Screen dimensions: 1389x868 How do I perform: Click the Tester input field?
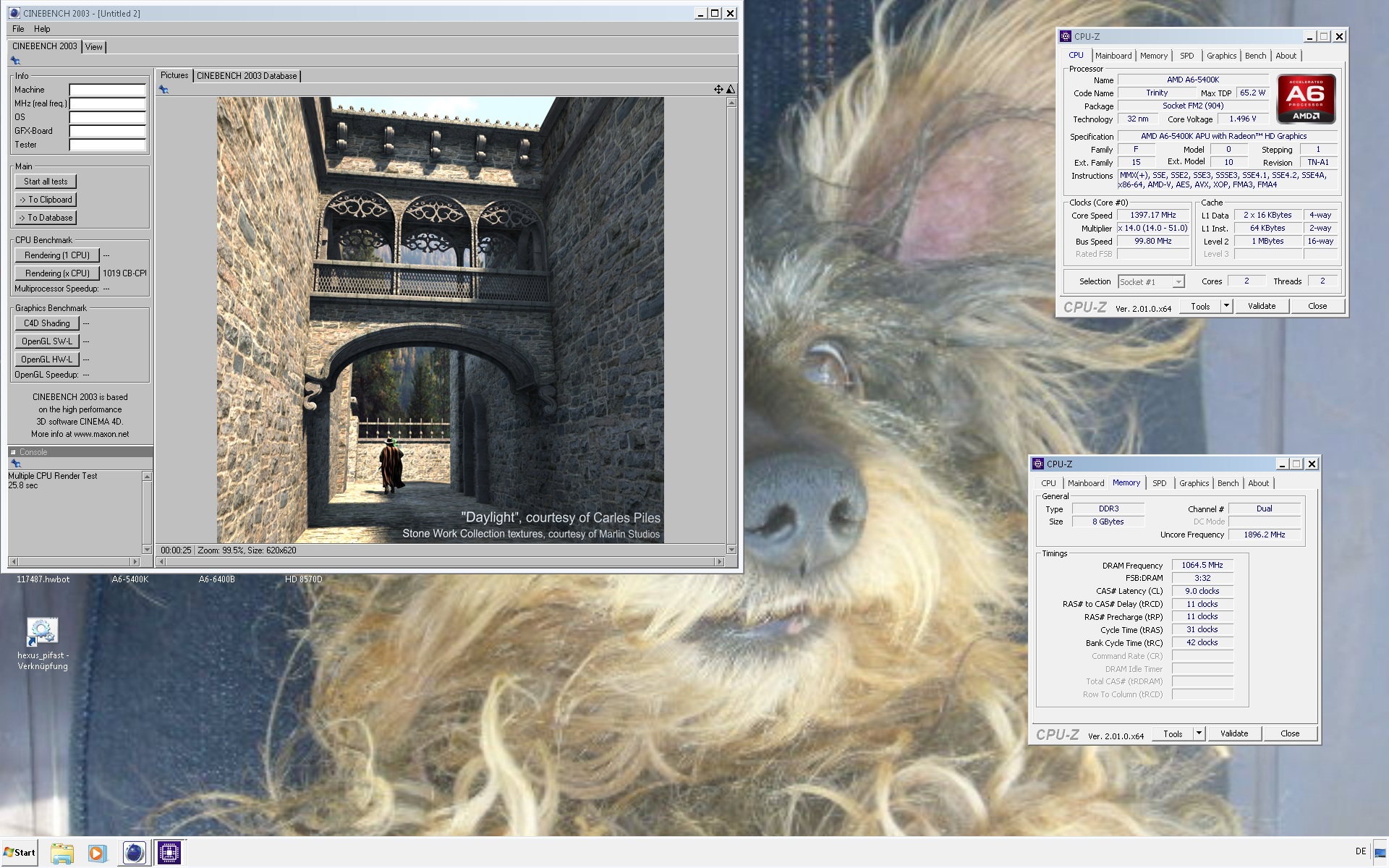(x=107, y=145)
